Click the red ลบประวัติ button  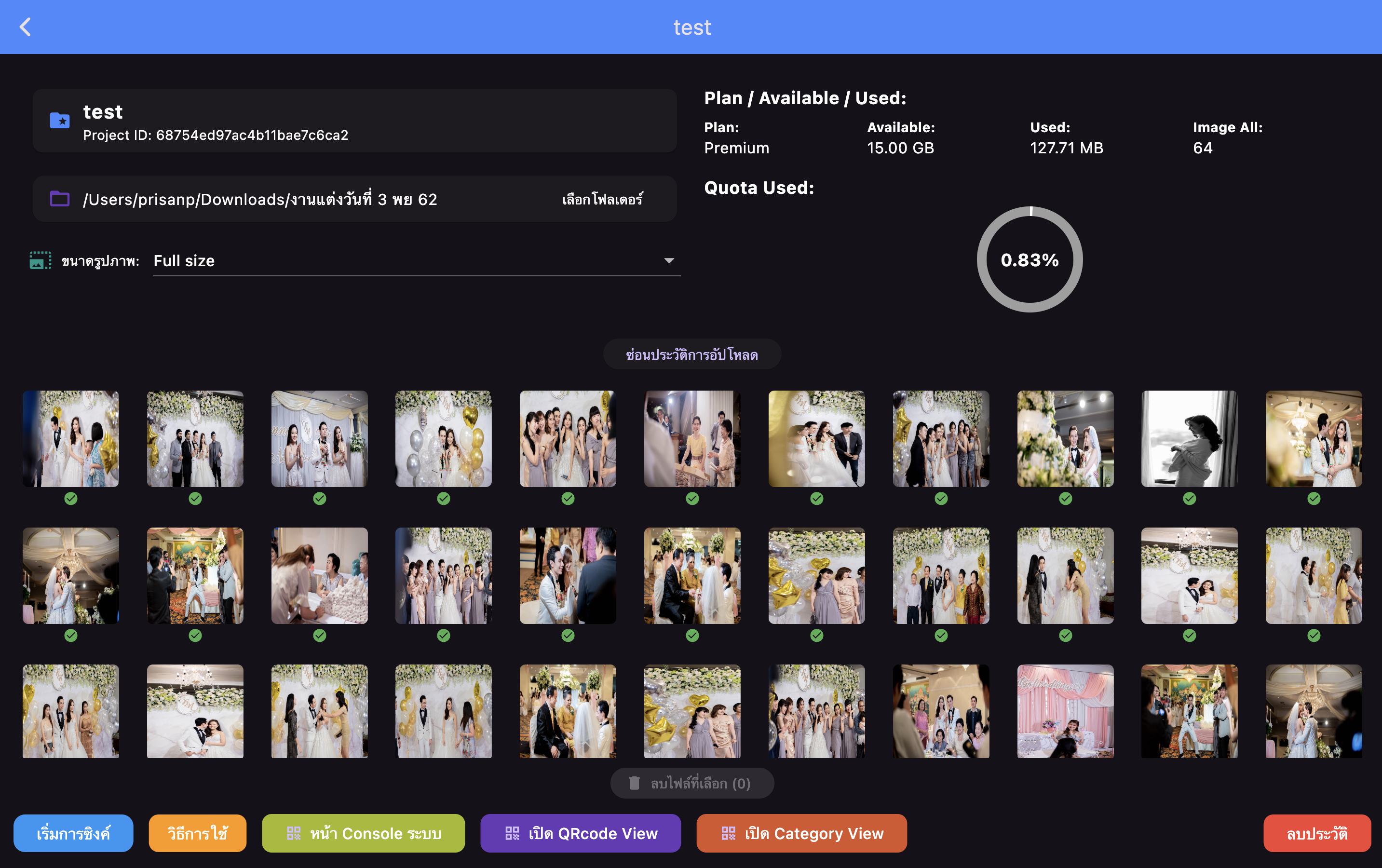coord(1316,833)
